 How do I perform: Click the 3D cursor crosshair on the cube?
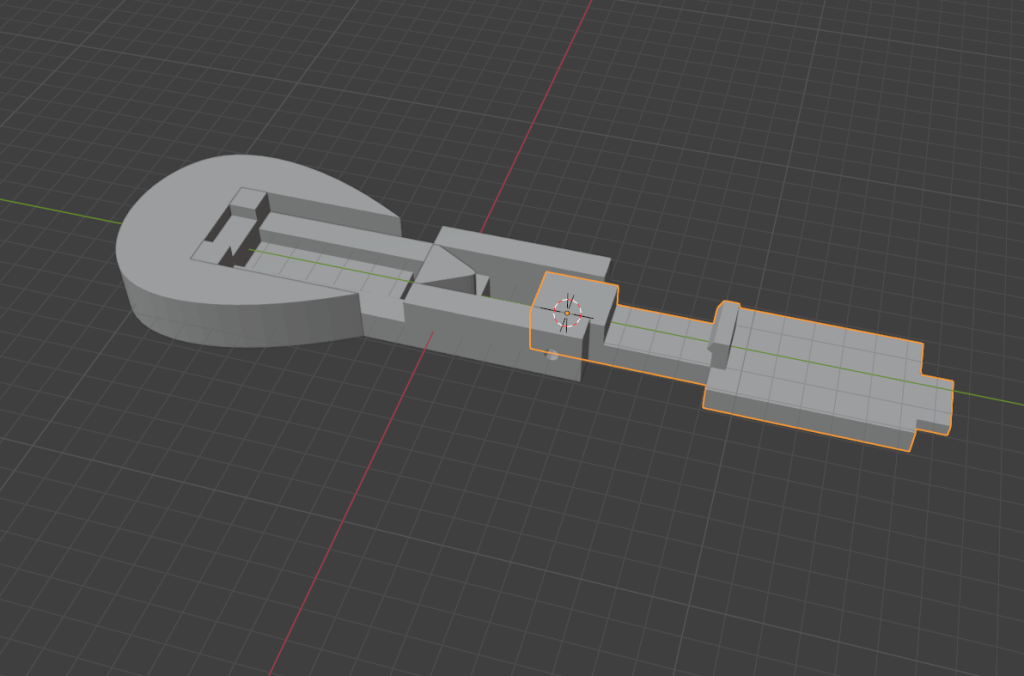(x=567, y=312)
